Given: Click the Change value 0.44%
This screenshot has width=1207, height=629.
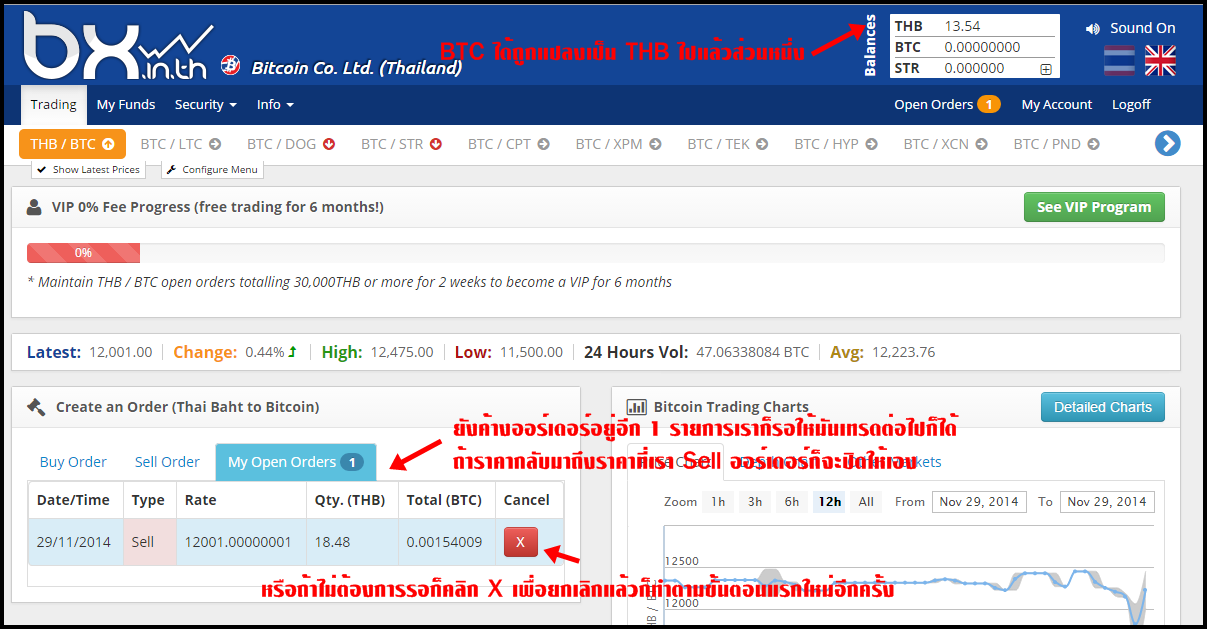Looking at the screenshot, I should click(265, 352).
